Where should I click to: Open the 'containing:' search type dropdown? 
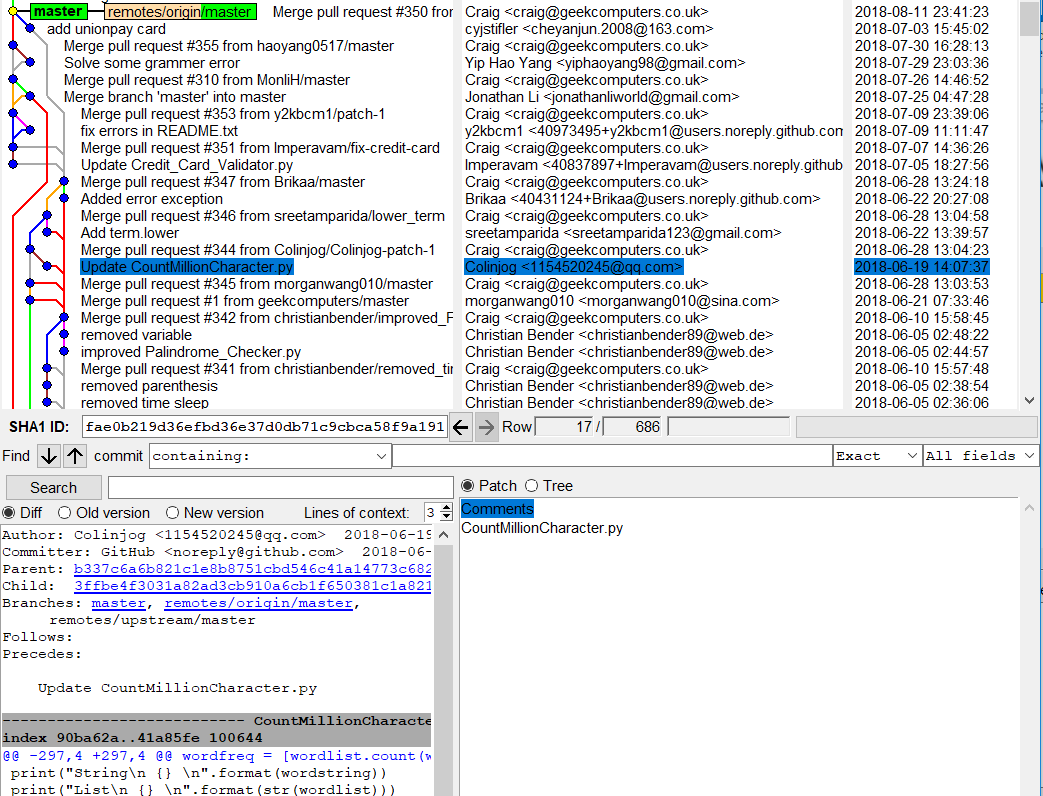pos(270,456)
